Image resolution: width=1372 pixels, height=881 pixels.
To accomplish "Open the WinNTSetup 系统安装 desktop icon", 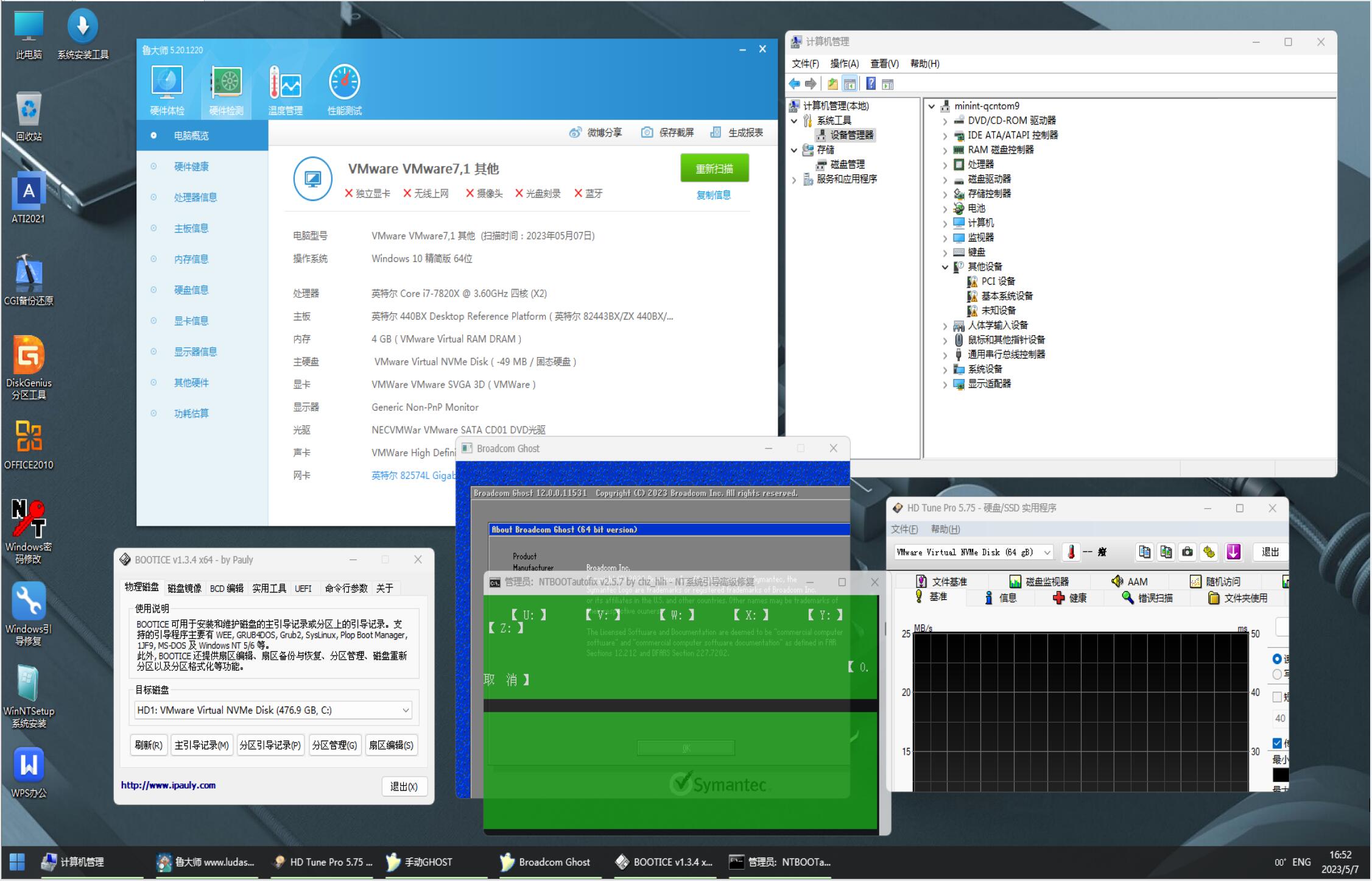I will [29, 696].
